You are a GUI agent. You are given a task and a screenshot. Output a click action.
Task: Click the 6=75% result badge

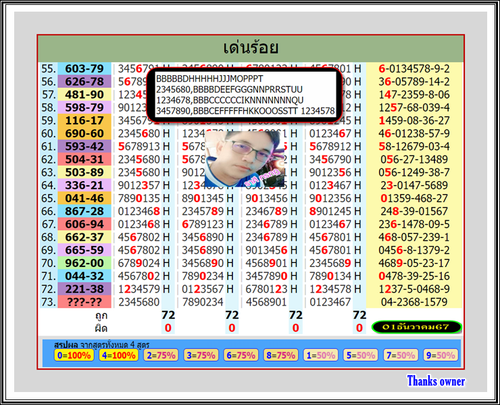tap(241, 355)
